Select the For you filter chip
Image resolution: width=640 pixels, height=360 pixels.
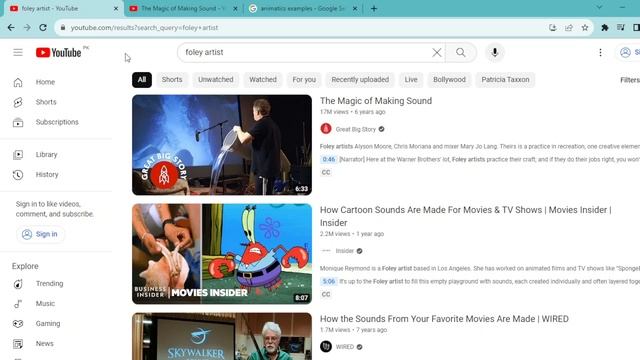click(304, 80)
